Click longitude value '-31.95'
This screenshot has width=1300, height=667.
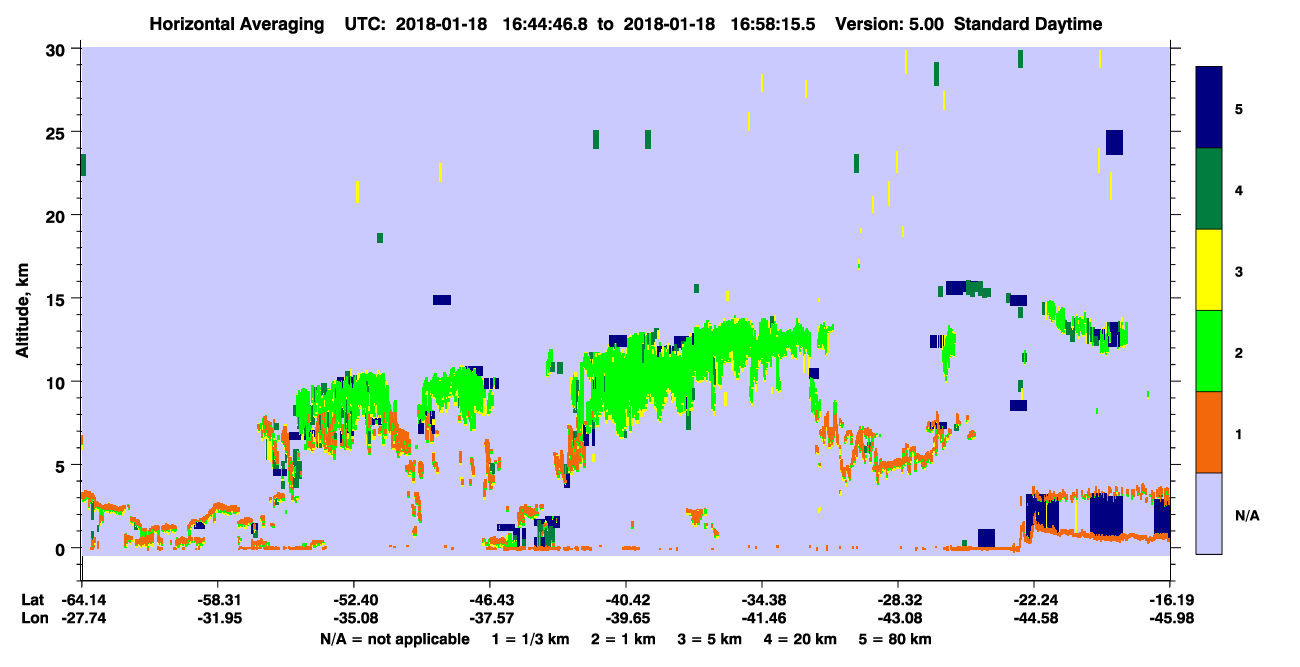point(218,619)
